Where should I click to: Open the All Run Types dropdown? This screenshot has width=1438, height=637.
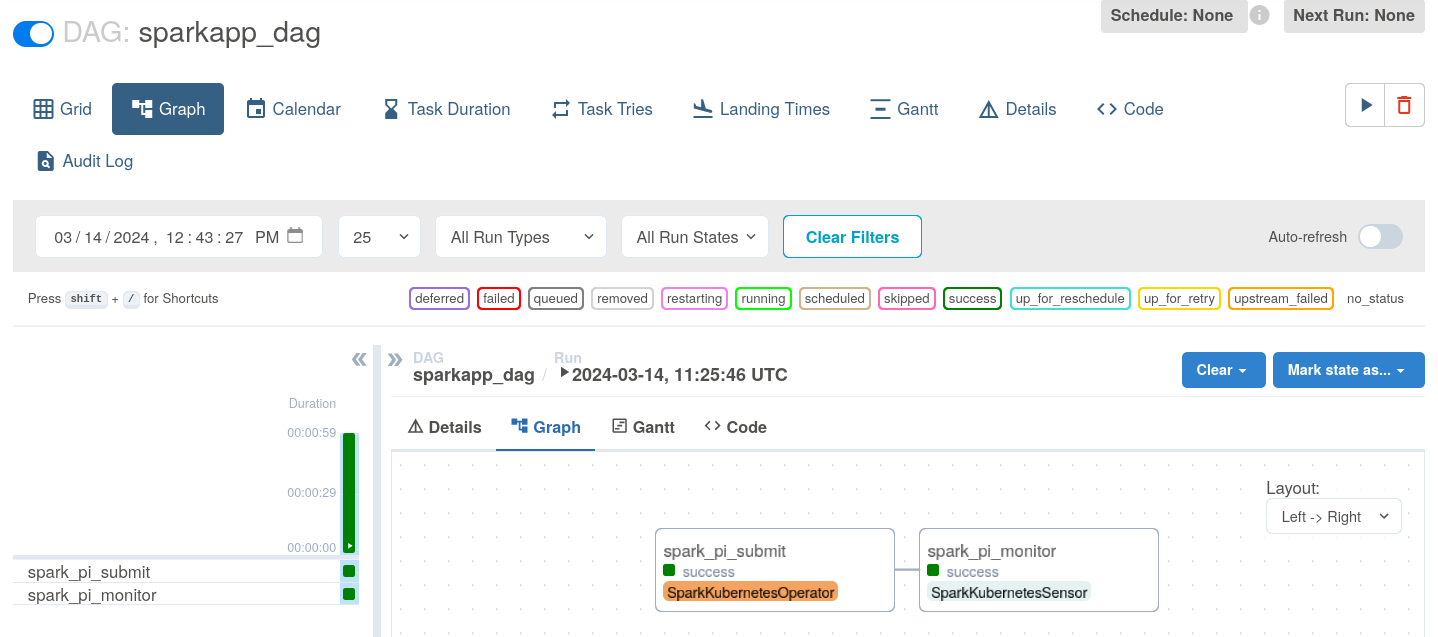coord(520,237)
